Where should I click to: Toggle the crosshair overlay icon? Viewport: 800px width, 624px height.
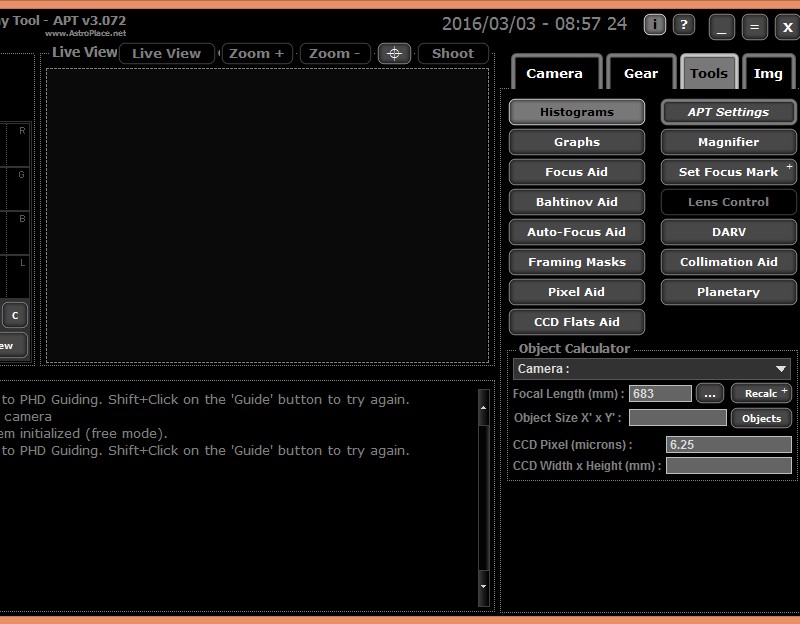click(x=394, y=53)
